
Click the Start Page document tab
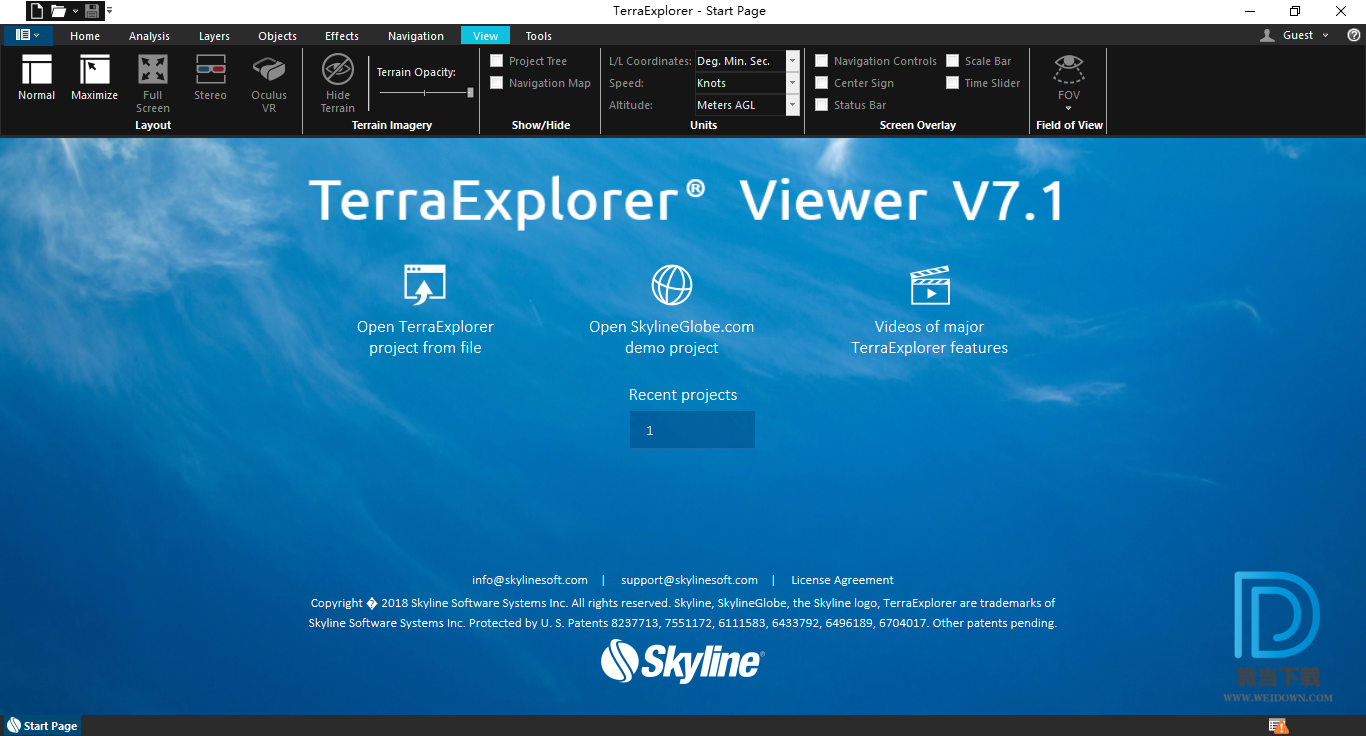(42, 726)
